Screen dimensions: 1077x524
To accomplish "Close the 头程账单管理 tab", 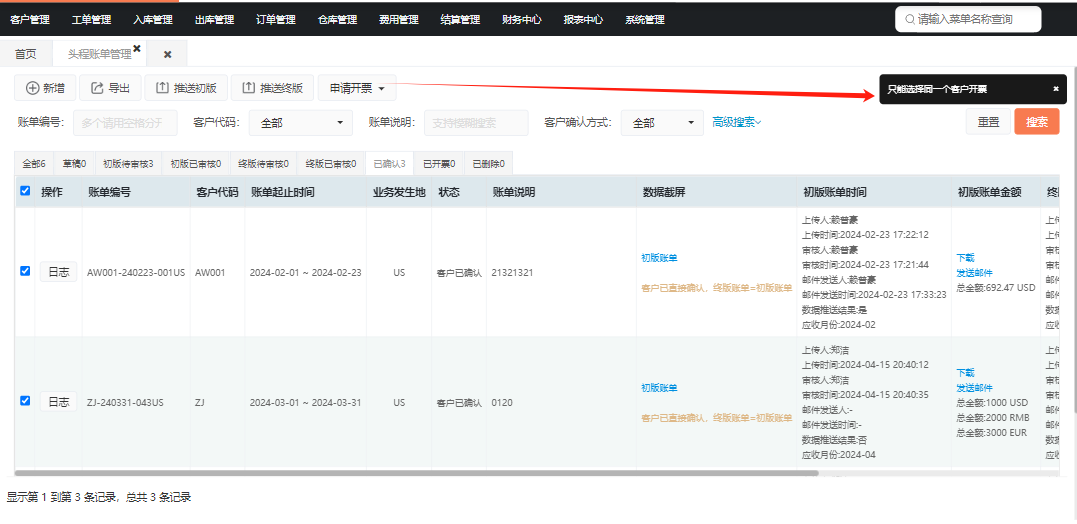I will click(x=137, y=48).
